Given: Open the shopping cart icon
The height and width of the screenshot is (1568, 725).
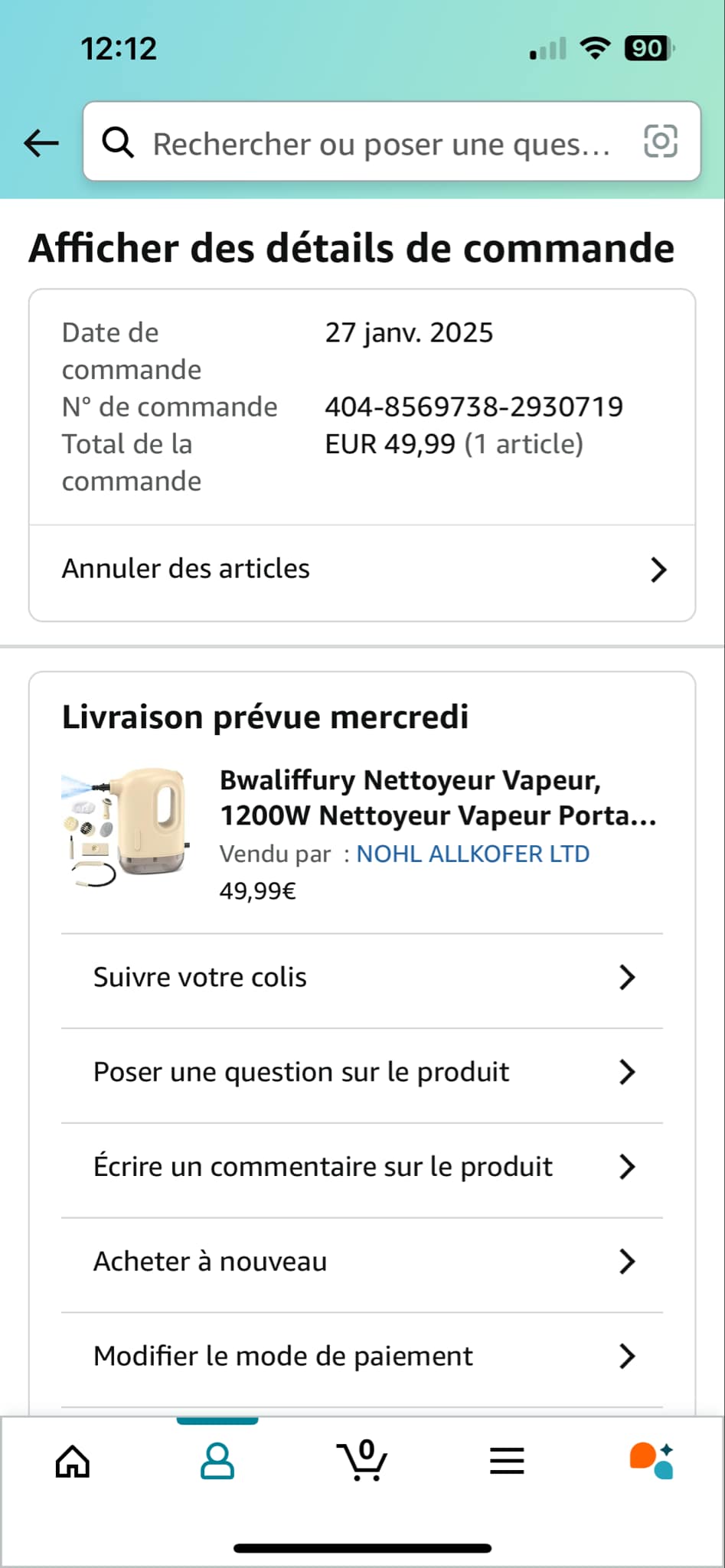Looking at the screenshot, I should pyautogui.click(x=362, y=1461).
